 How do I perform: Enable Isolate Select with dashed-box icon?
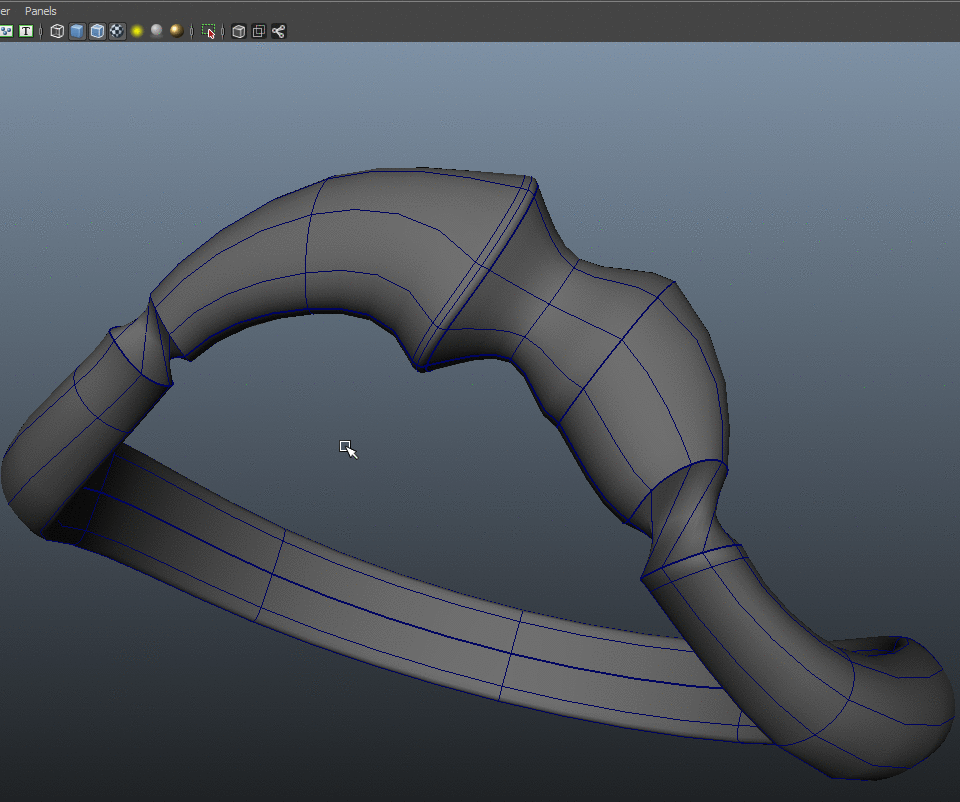tap(208, 31)
